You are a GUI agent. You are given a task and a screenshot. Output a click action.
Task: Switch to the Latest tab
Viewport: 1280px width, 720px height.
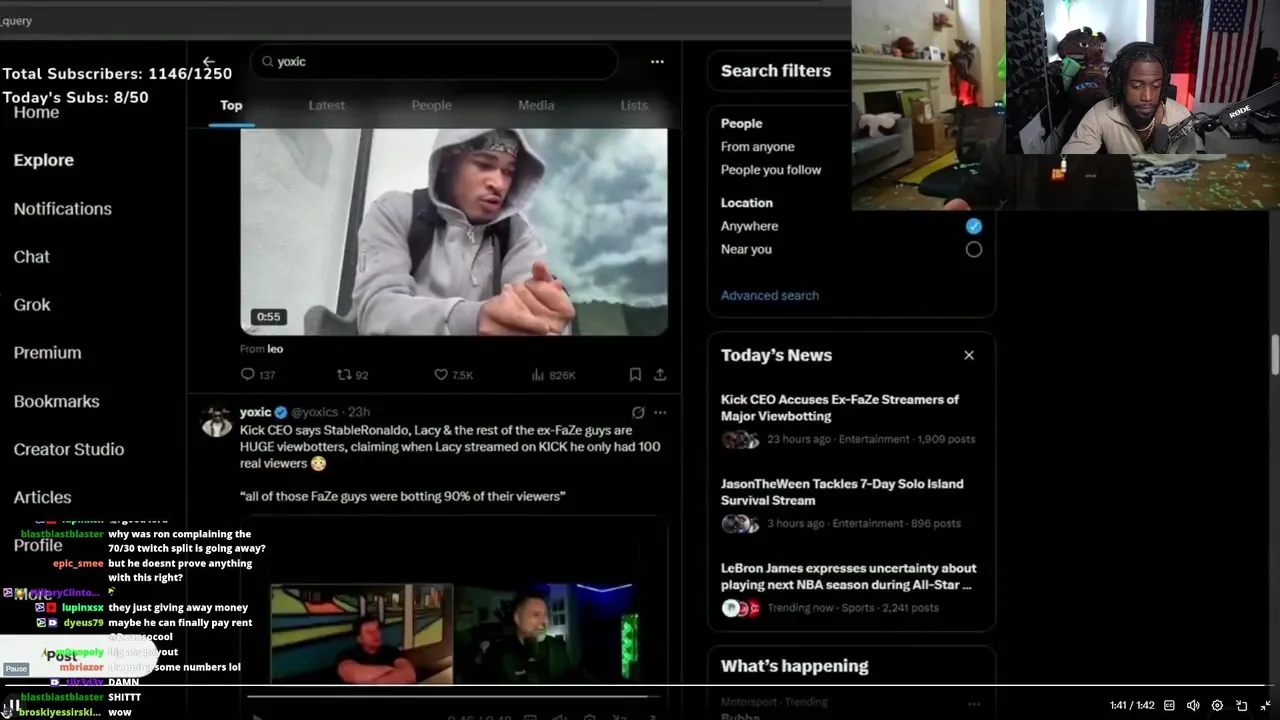coord(326,105)
